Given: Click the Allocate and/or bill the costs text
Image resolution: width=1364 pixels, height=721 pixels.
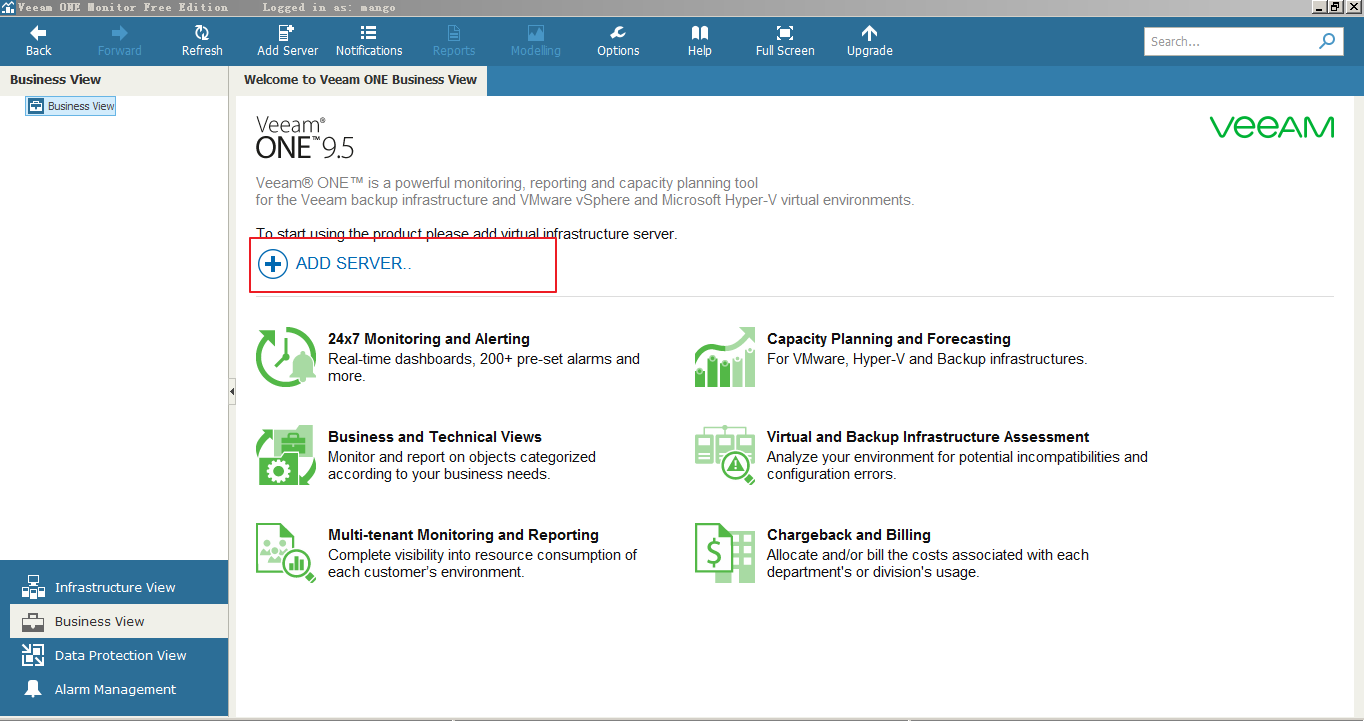Looking at the screenshot, I should 928,563.
